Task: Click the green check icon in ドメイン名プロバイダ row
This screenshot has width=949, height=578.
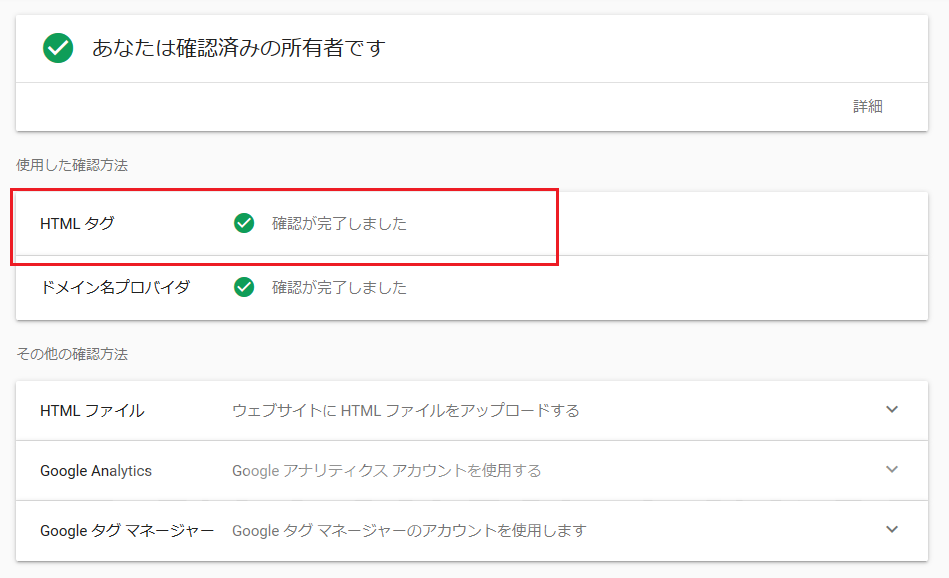Action: point(244,287)
